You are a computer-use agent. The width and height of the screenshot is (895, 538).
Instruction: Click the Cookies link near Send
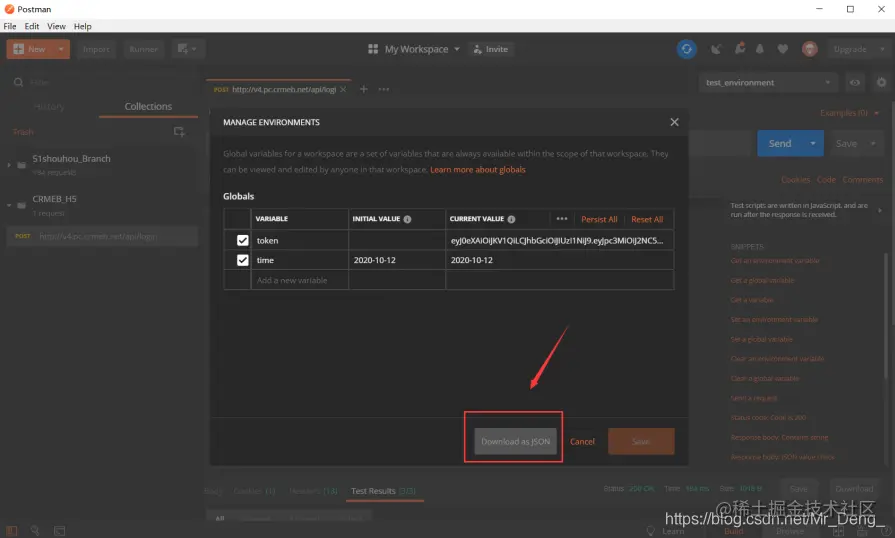(796, 180)
